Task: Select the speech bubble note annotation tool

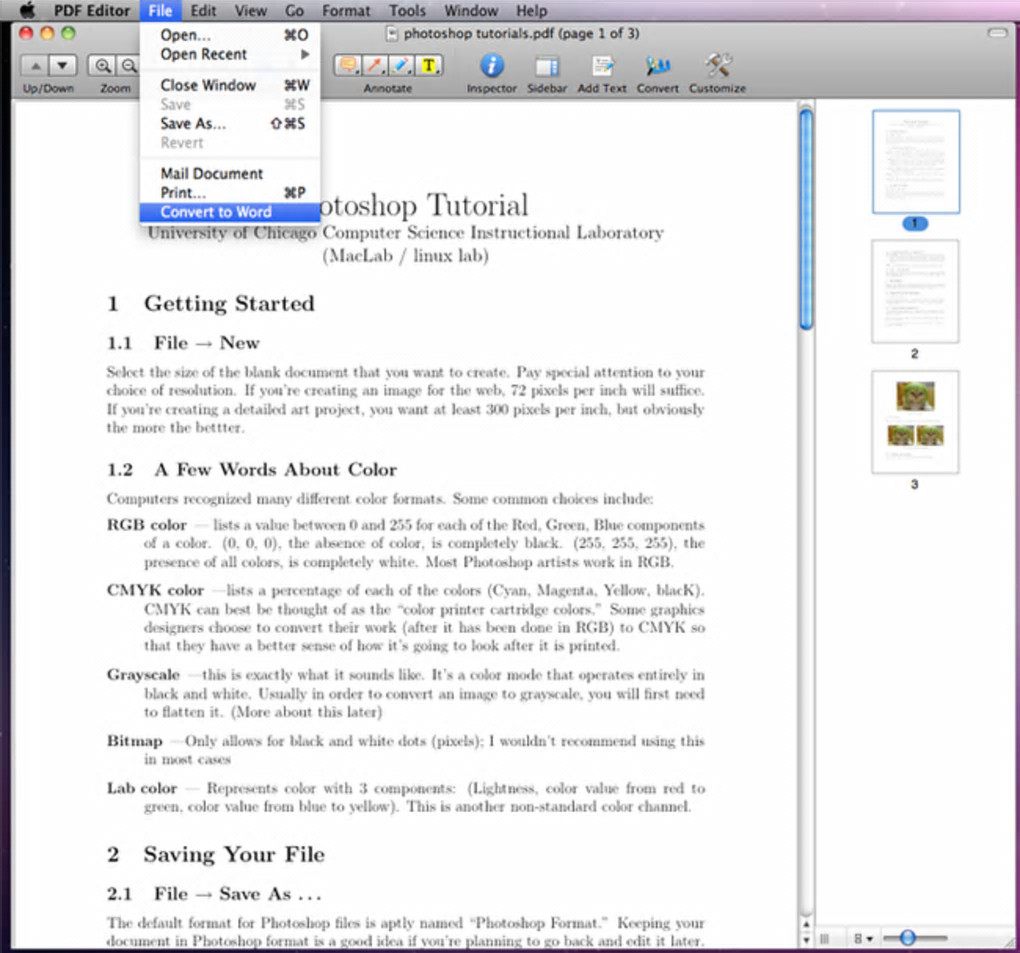Action: (348, 65)
